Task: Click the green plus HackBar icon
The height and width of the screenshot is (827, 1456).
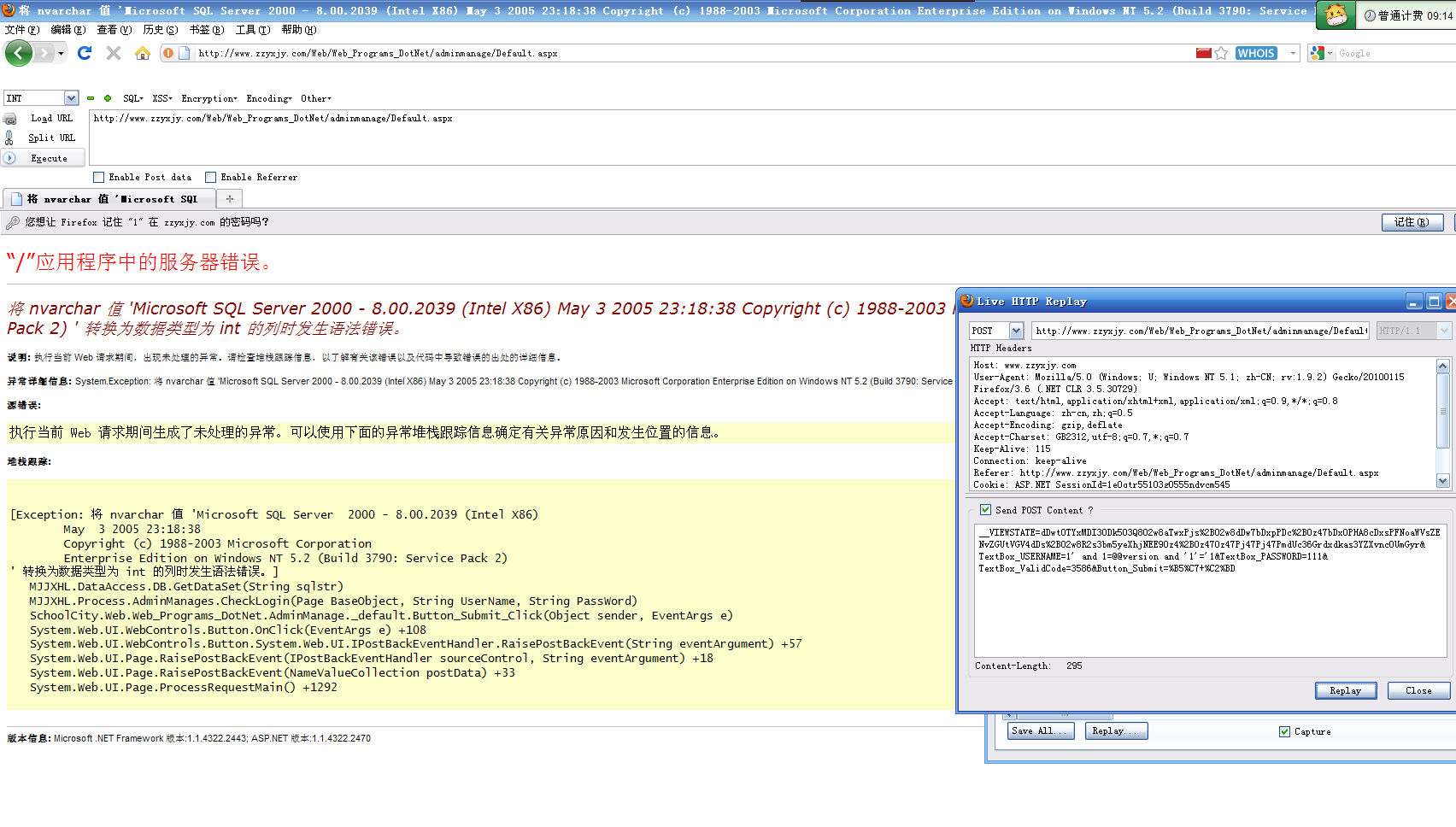Action: coord(108,98)
